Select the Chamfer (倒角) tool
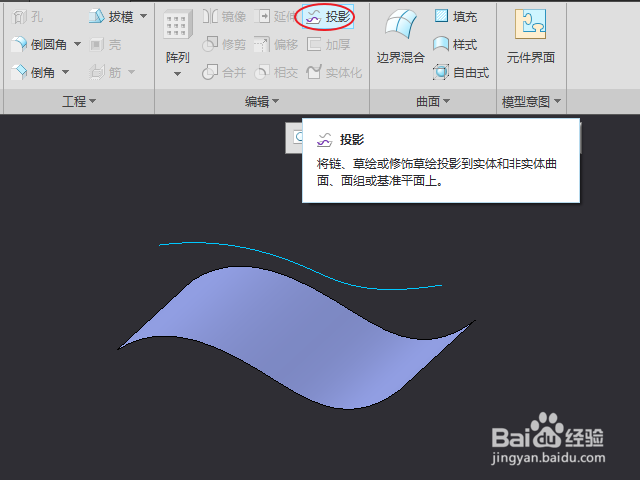 (x=33, y=73)
